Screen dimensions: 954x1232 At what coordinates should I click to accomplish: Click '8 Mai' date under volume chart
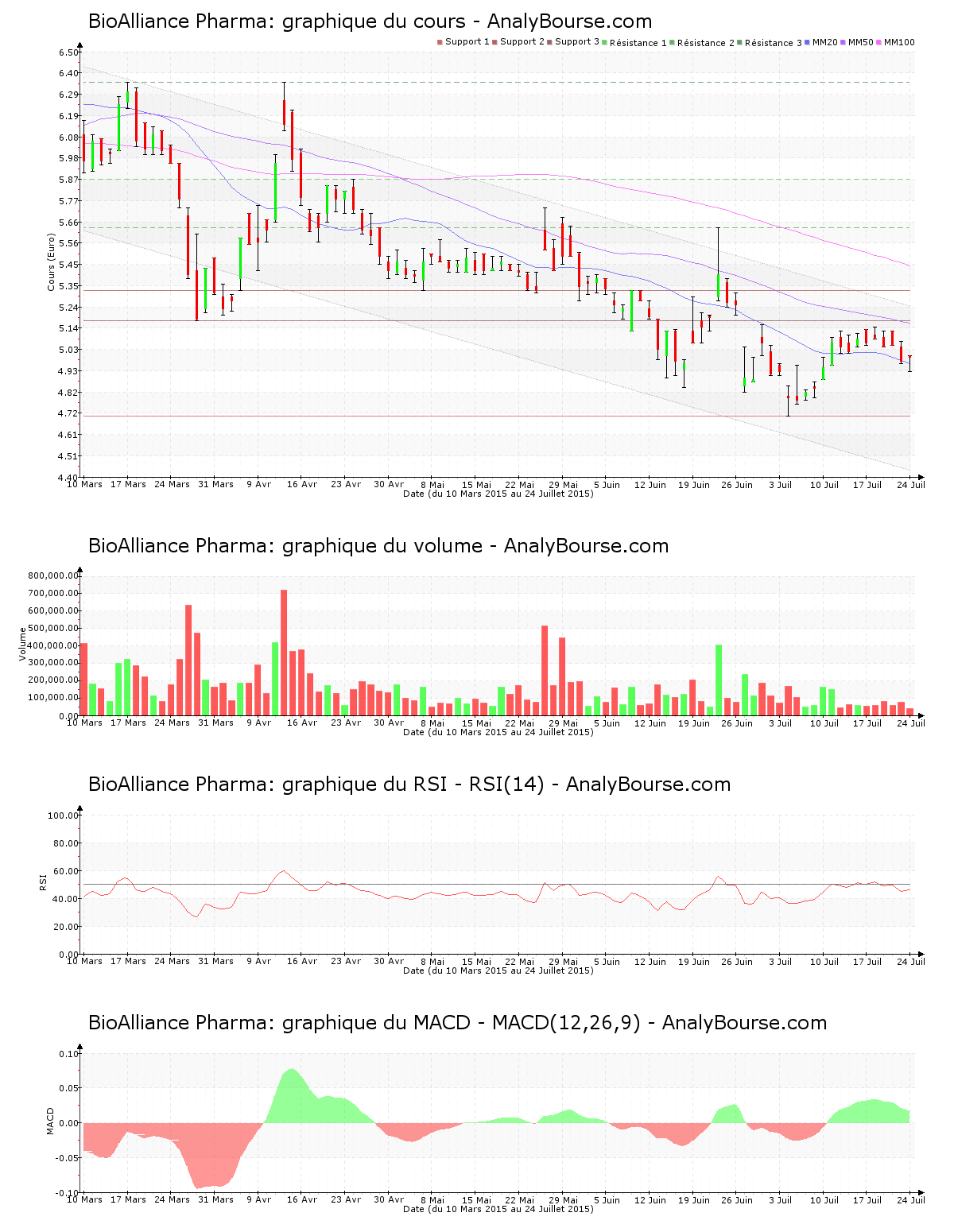(x=432, y=723)
